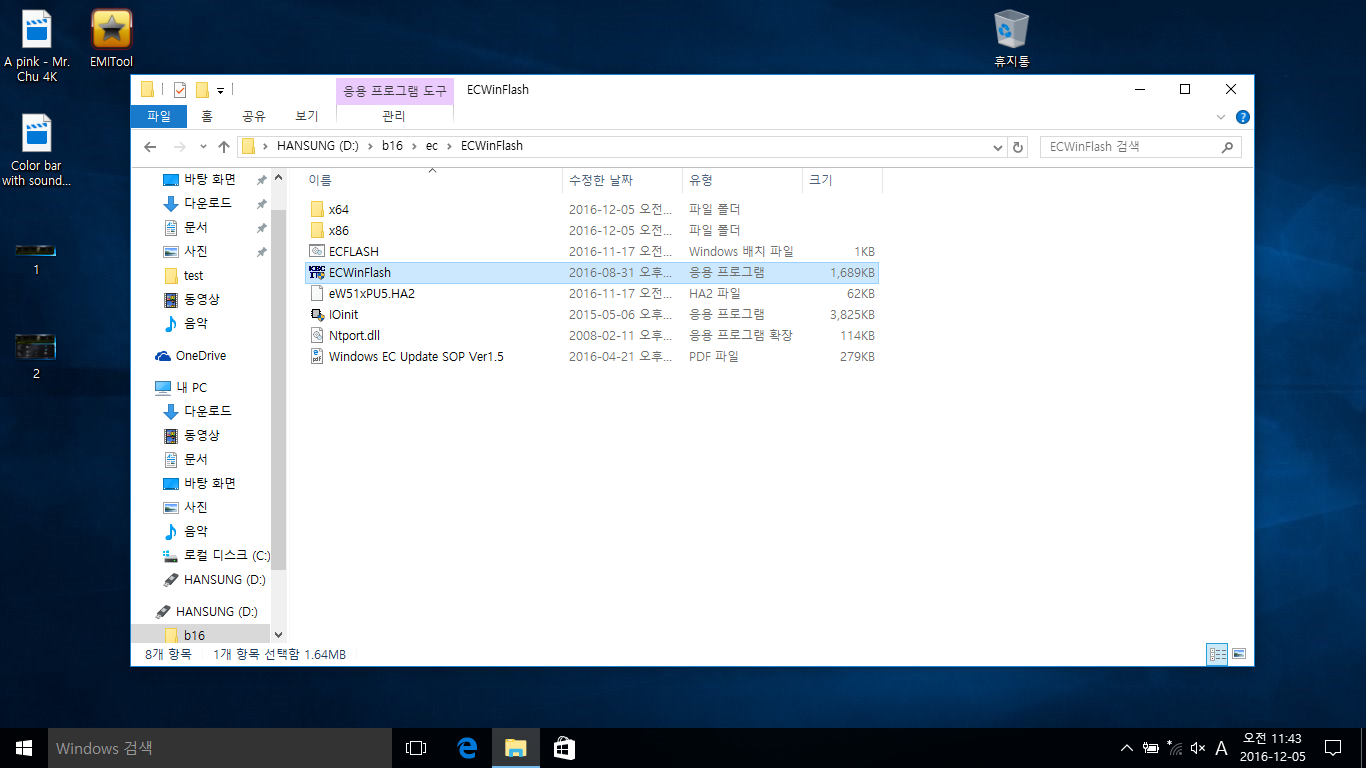Open the Windows Store from taskbar
Screen dimensions: 1366x768
tap(564, 748)
